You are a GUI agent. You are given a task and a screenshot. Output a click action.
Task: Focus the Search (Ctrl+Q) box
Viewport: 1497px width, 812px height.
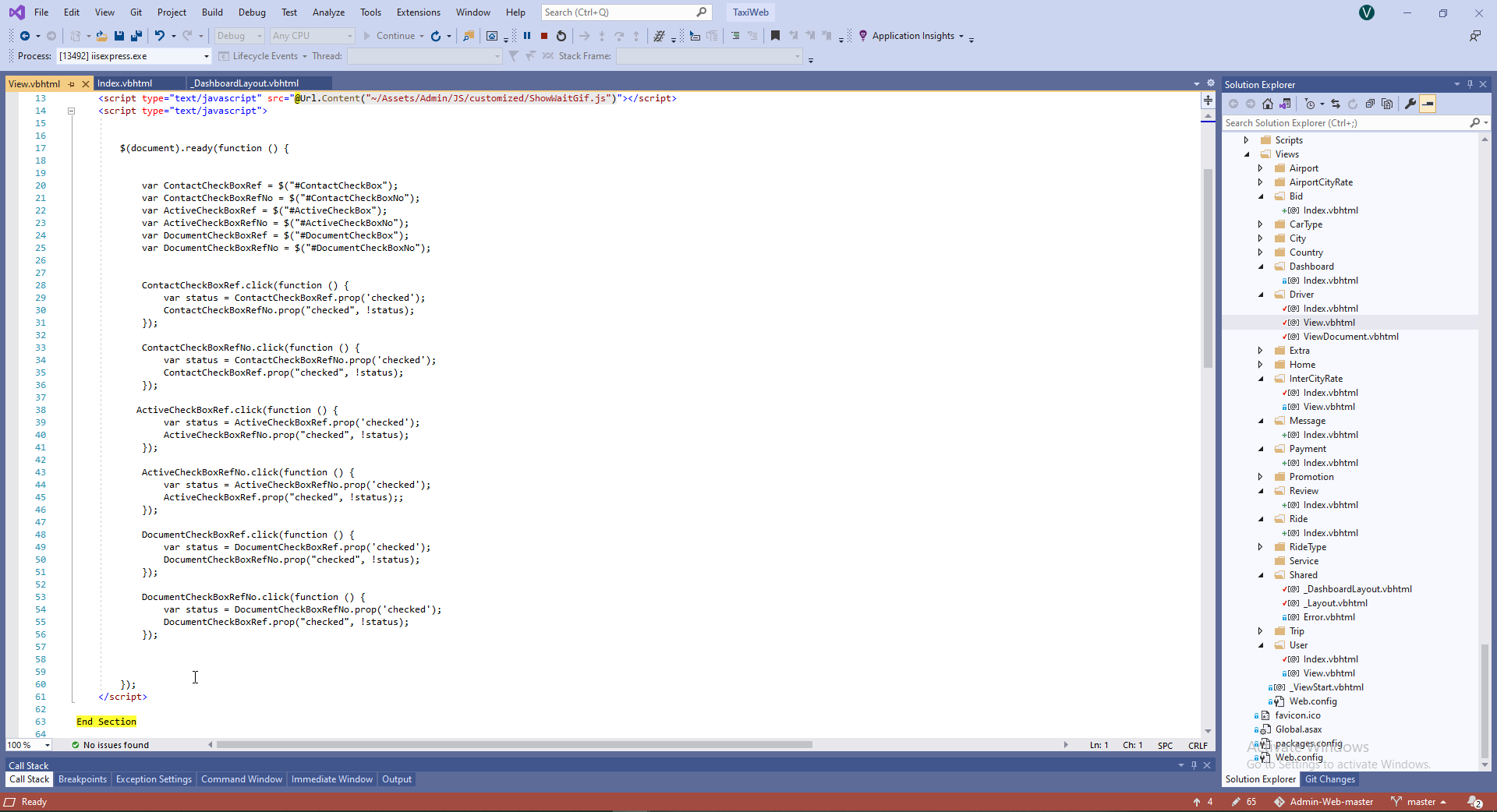[x=627, y=12]
